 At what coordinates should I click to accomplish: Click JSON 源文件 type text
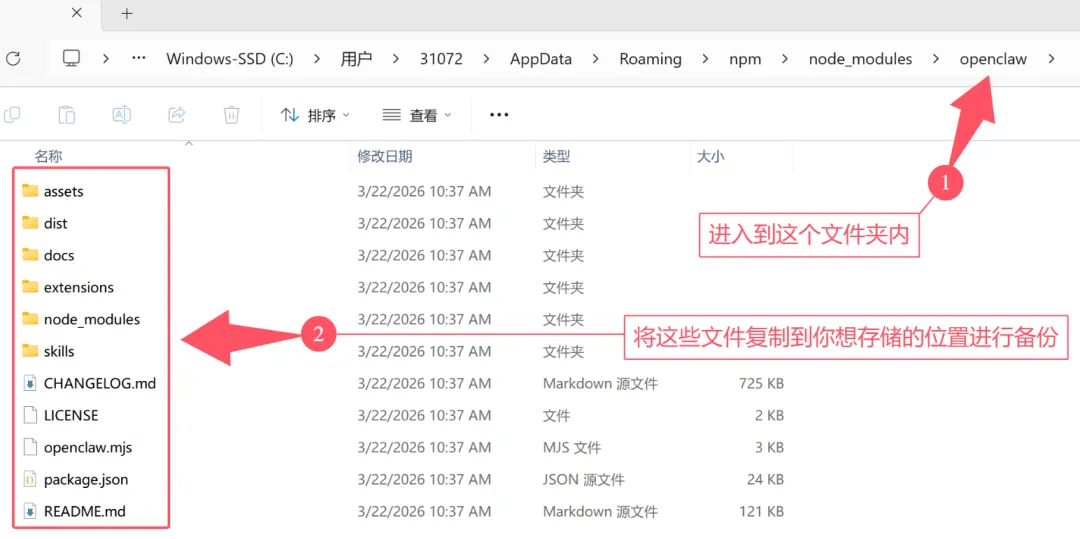[x=583, y=479]
